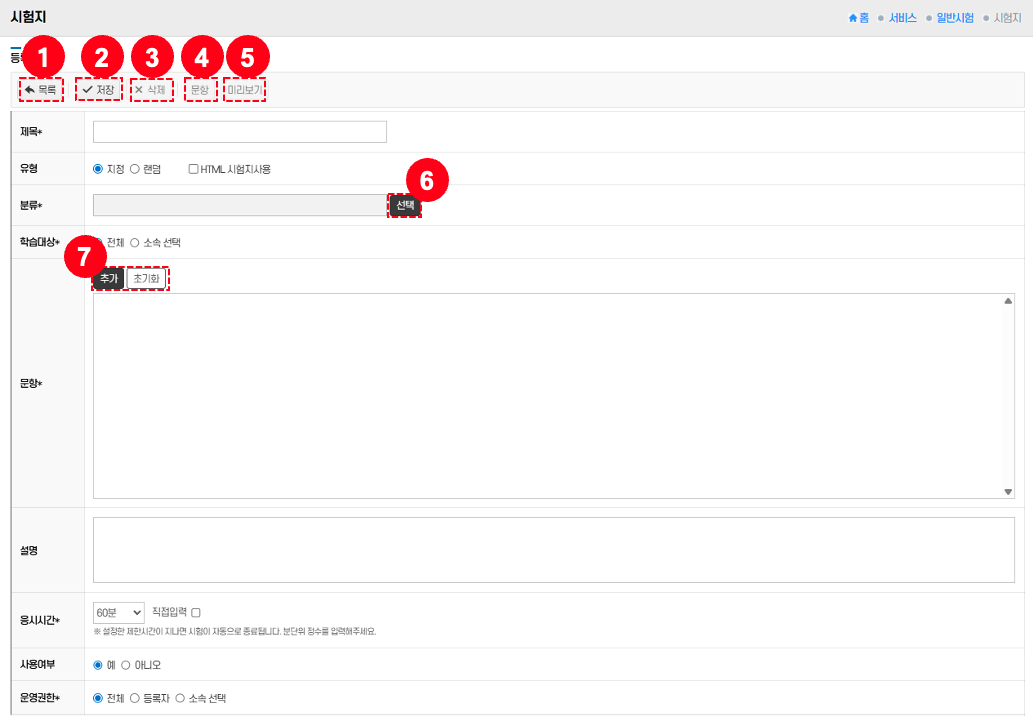The height and width of the screenshot is (716, 1033).
Task: Select 아니오 for 사용여부
Action: click(x=126, y=665)
